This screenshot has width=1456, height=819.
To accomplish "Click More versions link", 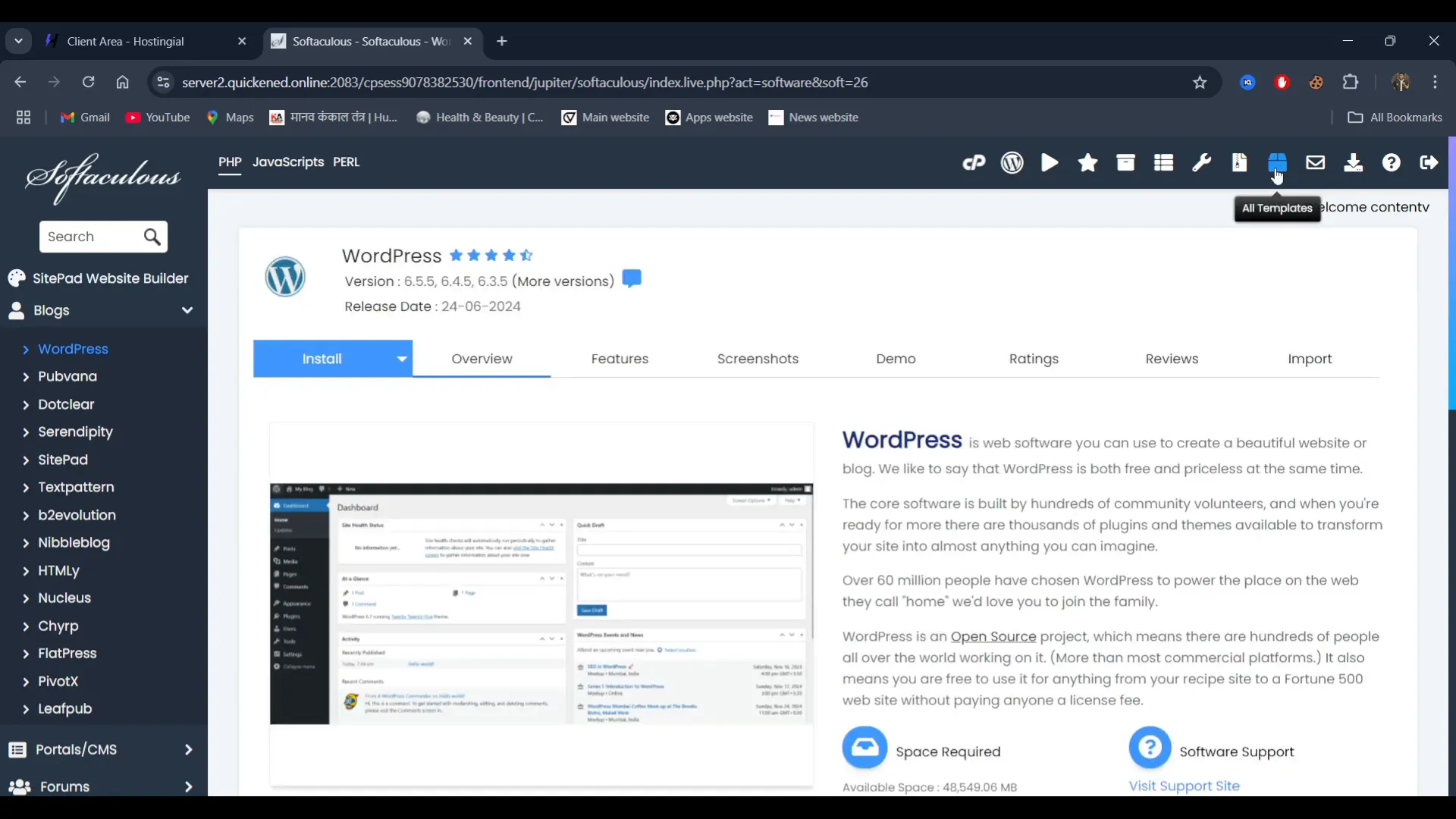I will pyautogui.click(x=563, y=281).
